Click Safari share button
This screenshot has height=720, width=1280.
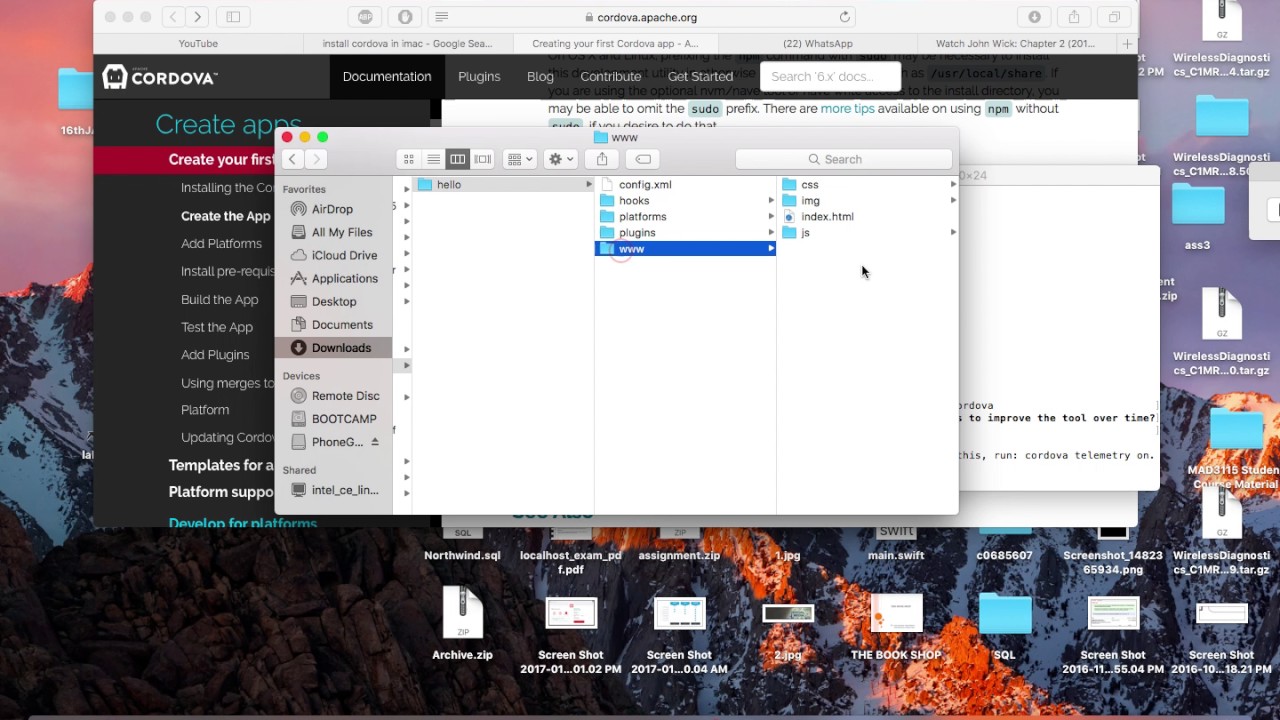(1074, 17)
